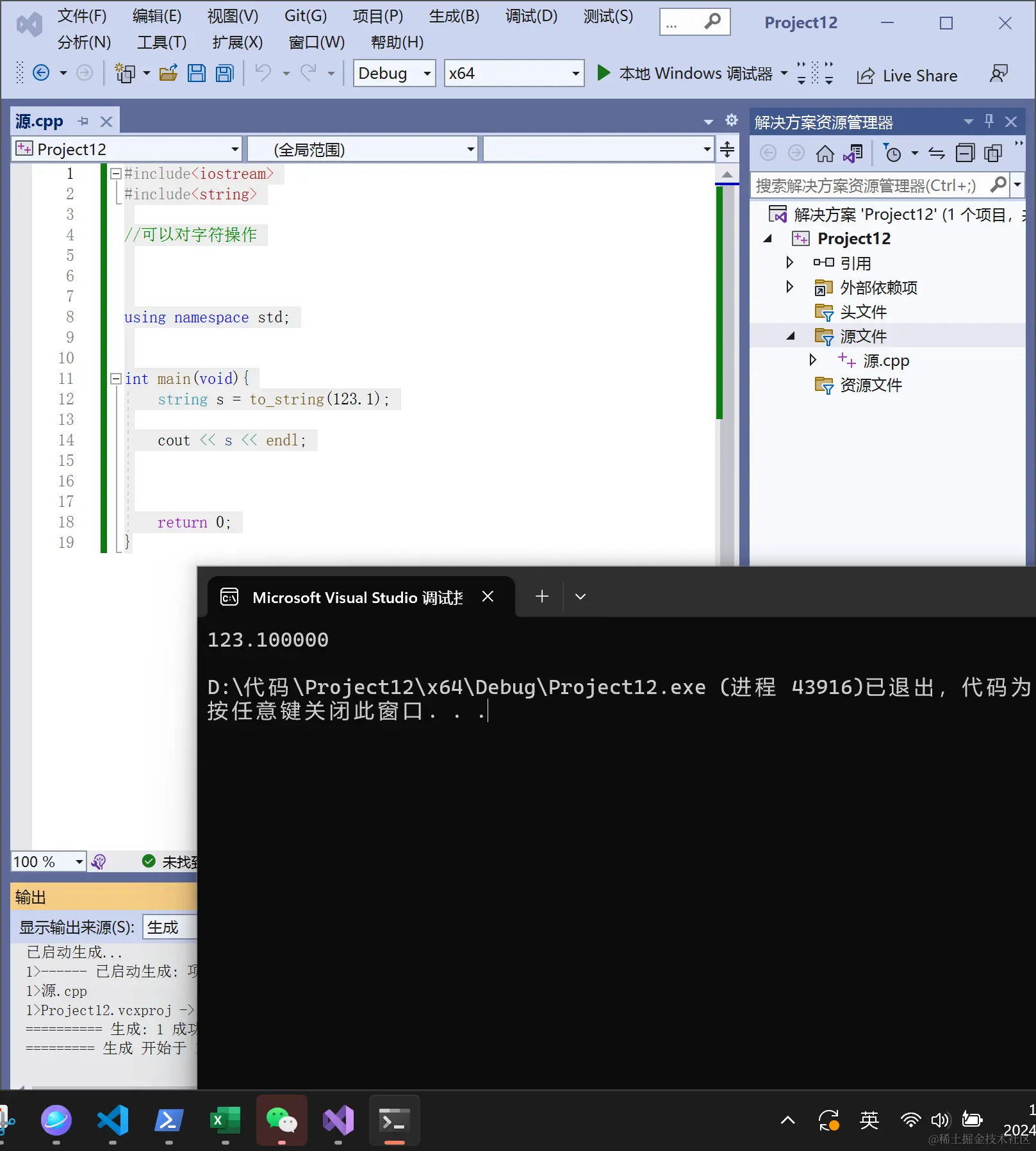Open the 全局范围 scope dropdown
This screenshot has width=1036, height=1151.
(x=363, y=149)
